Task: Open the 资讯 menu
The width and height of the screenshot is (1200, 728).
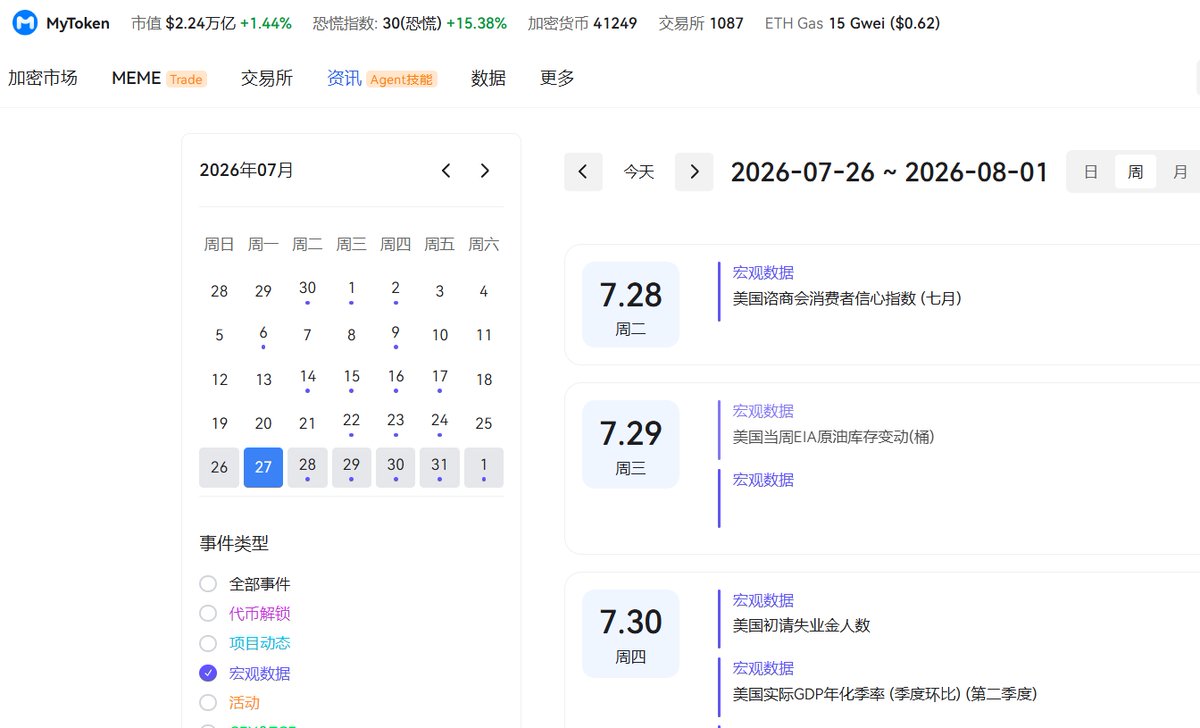Action: (344, 78)
